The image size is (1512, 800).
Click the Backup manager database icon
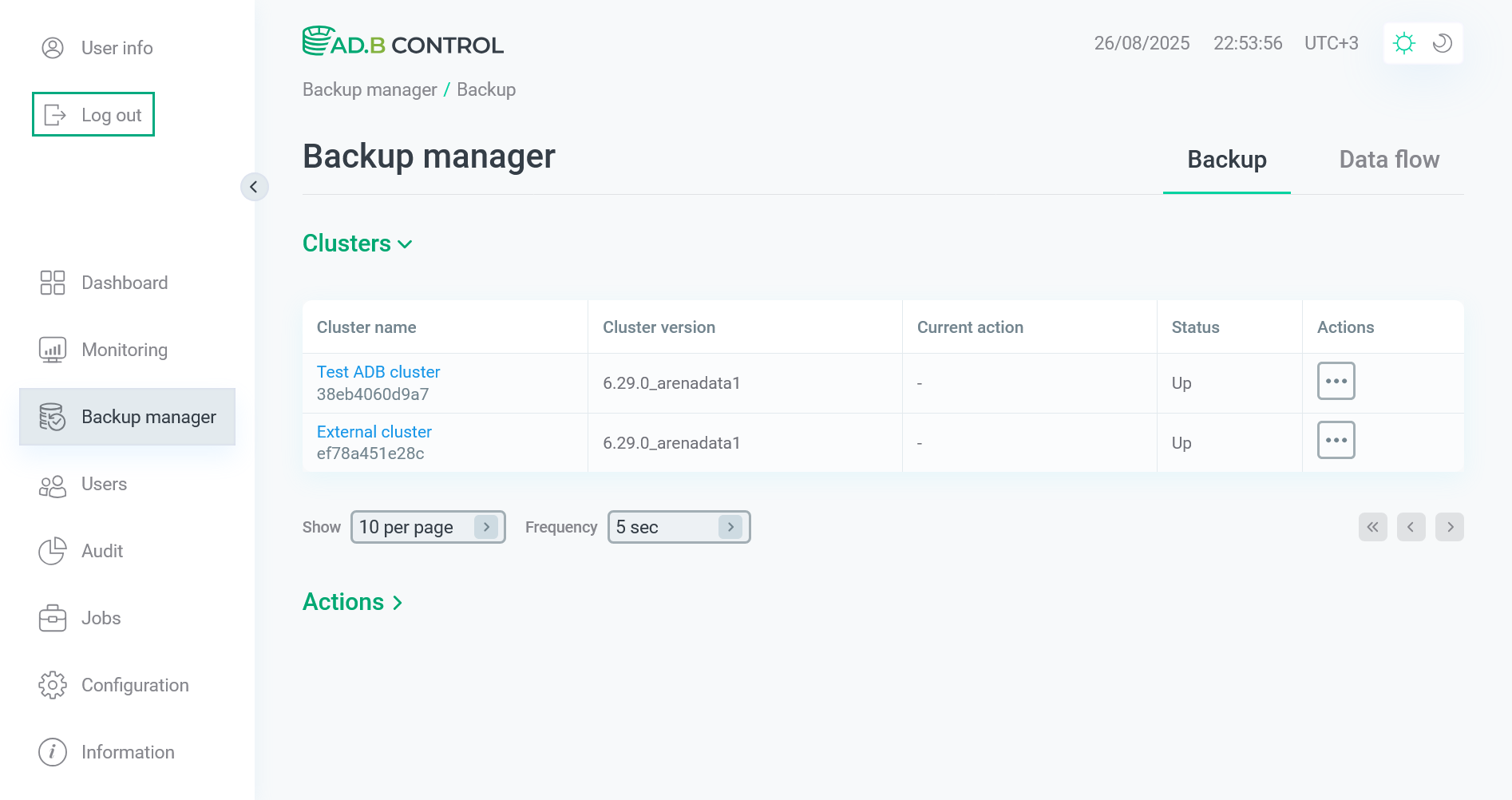tap(53, 416)
